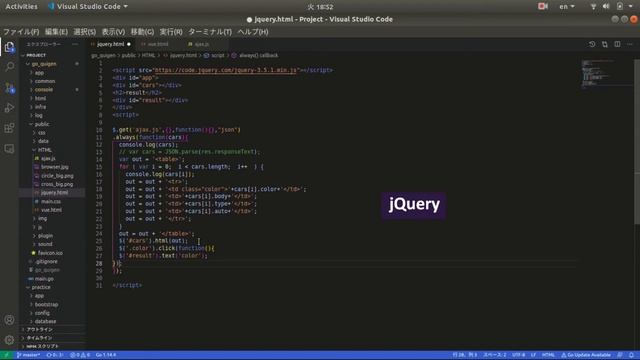Open the network icon in system tray
640x360 pixels.
click(x=593, y=7)
